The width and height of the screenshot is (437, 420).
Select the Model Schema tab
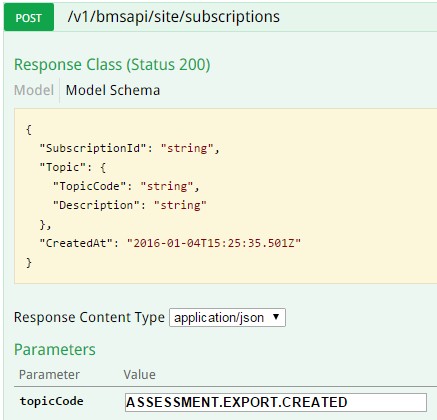coord(113,90)
